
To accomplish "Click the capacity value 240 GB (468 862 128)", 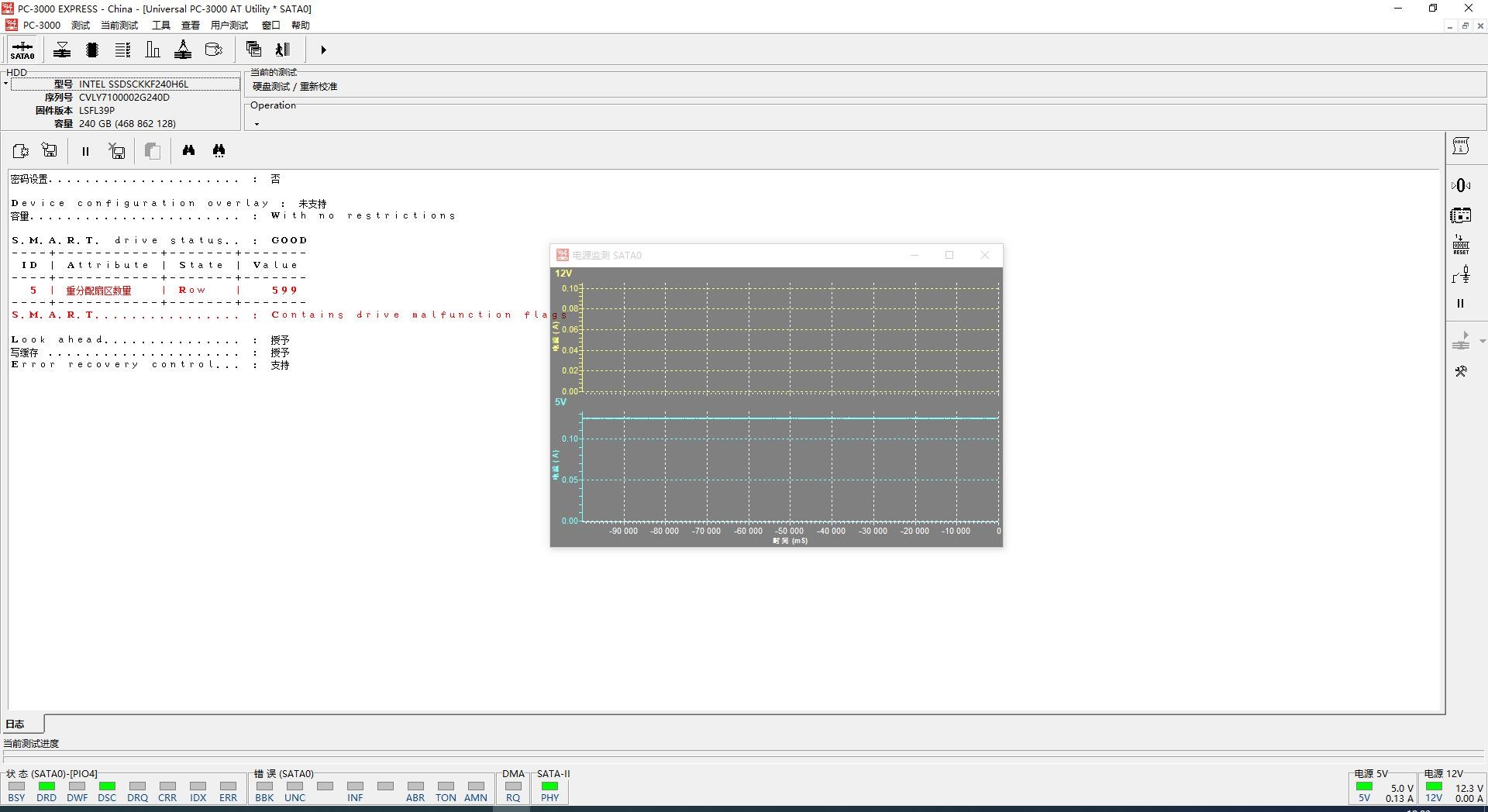I will click(x=127, y=124).
